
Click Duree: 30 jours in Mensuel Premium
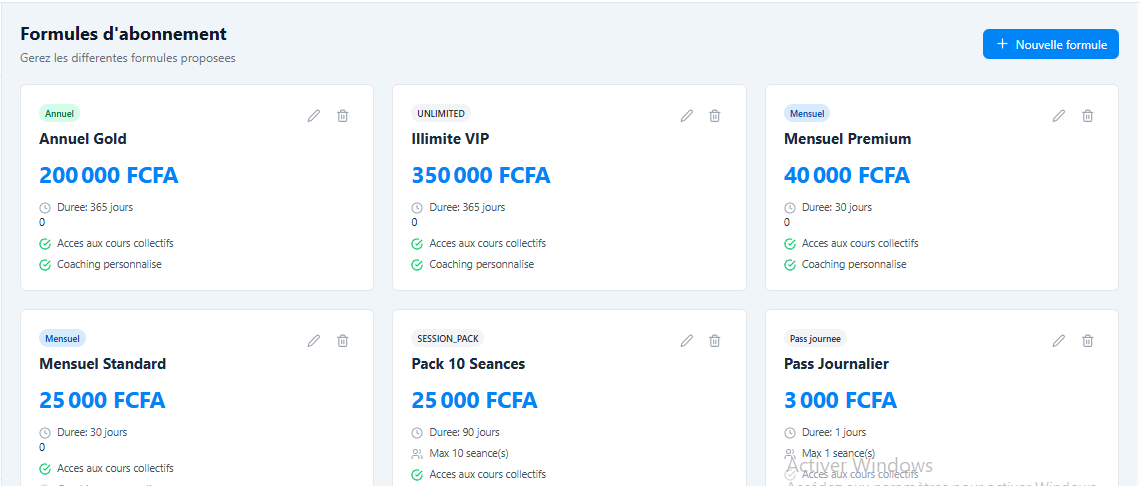click(x=837, y=207)
